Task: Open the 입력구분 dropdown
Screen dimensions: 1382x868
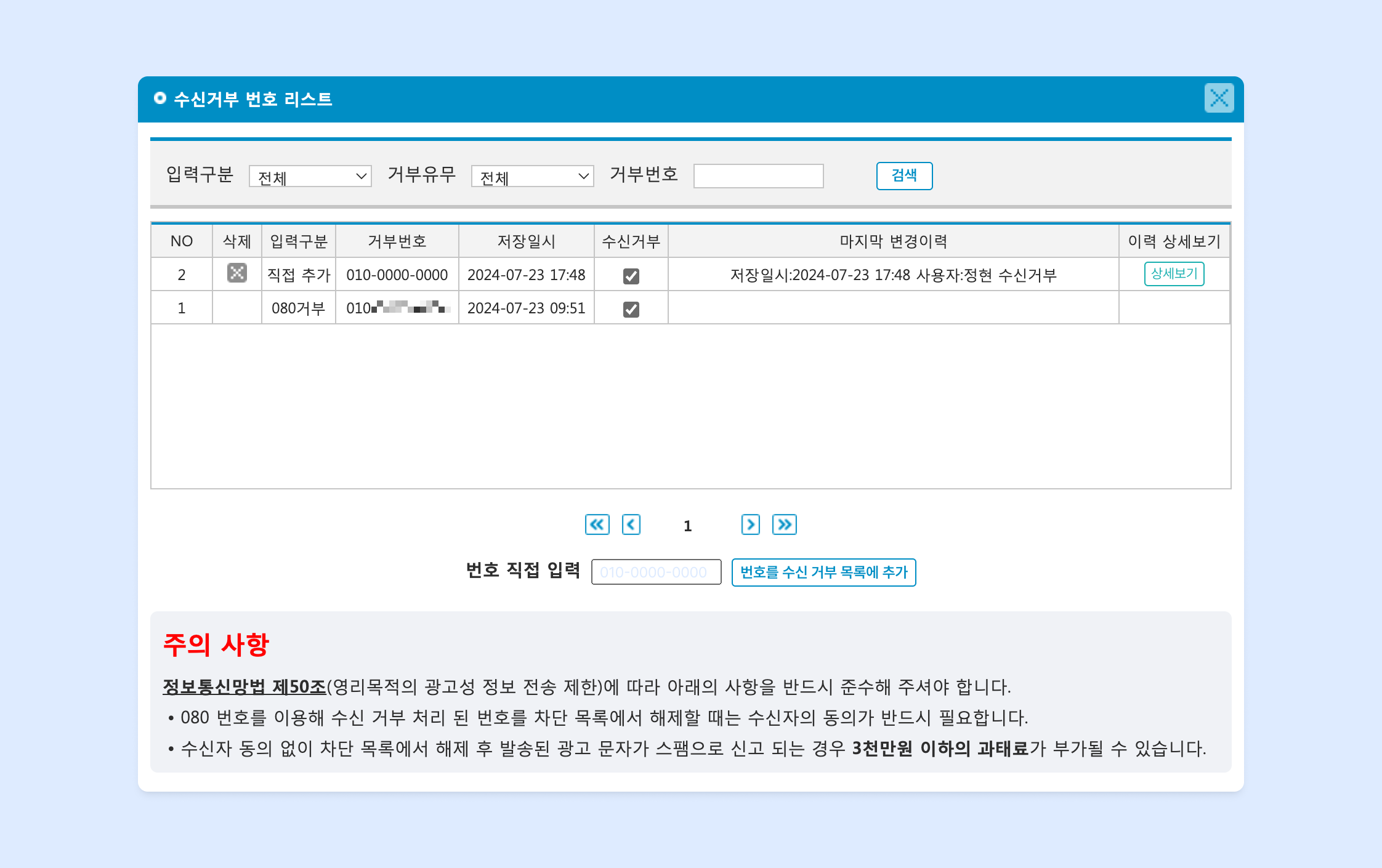Action: click(x=310, y=177)
